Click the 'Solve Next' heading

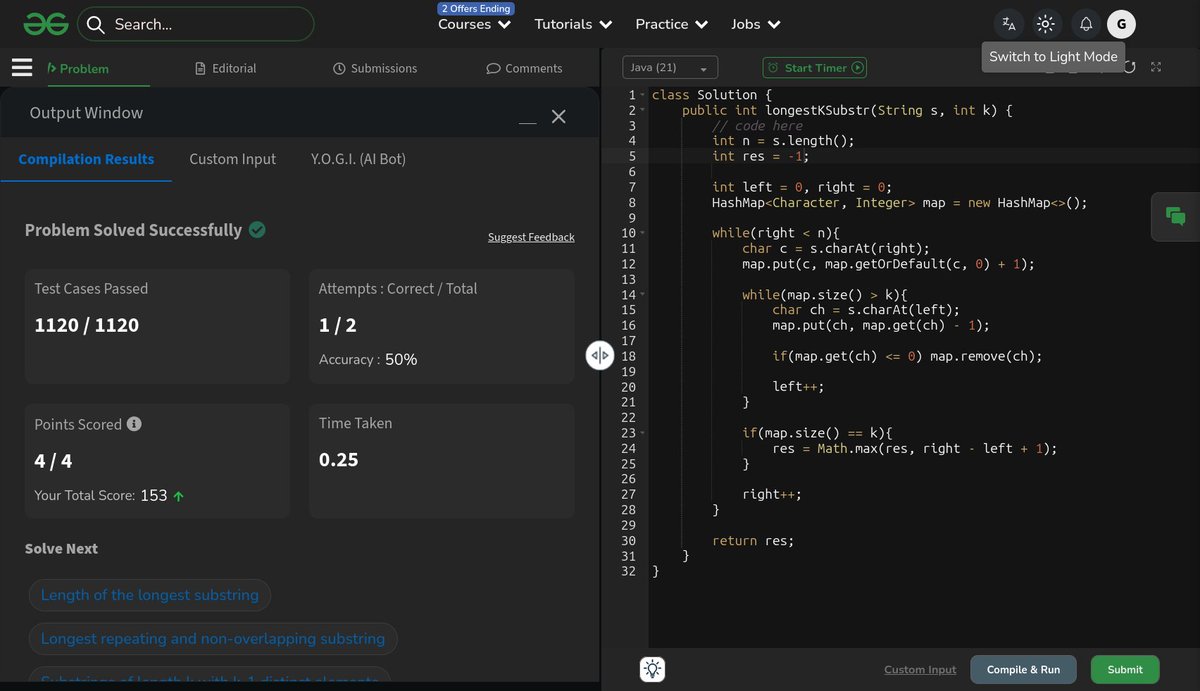61,549
